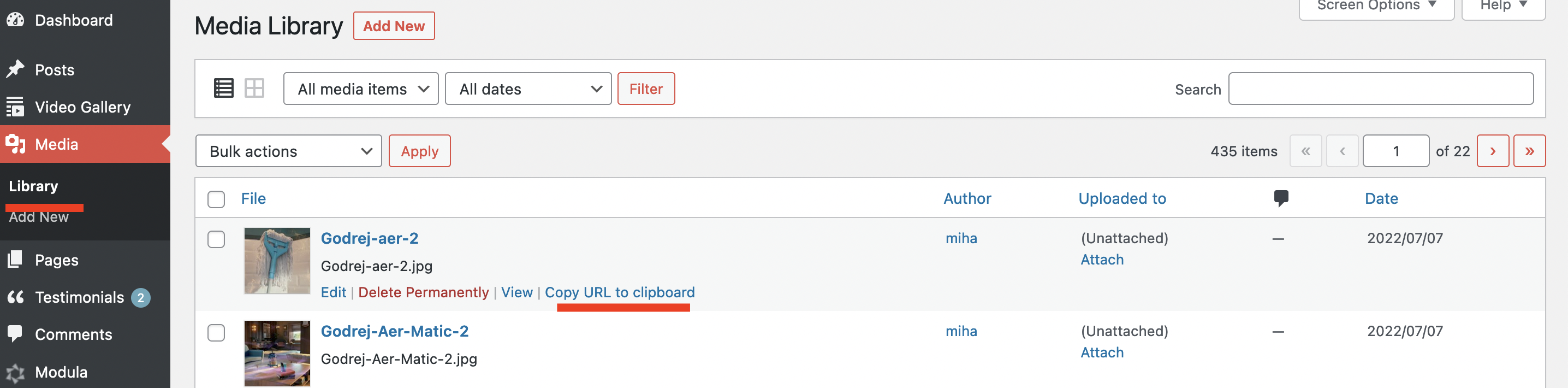Open the Pages sidebar menu item
Screen dimensions: 1568x388
click(57, 260)
